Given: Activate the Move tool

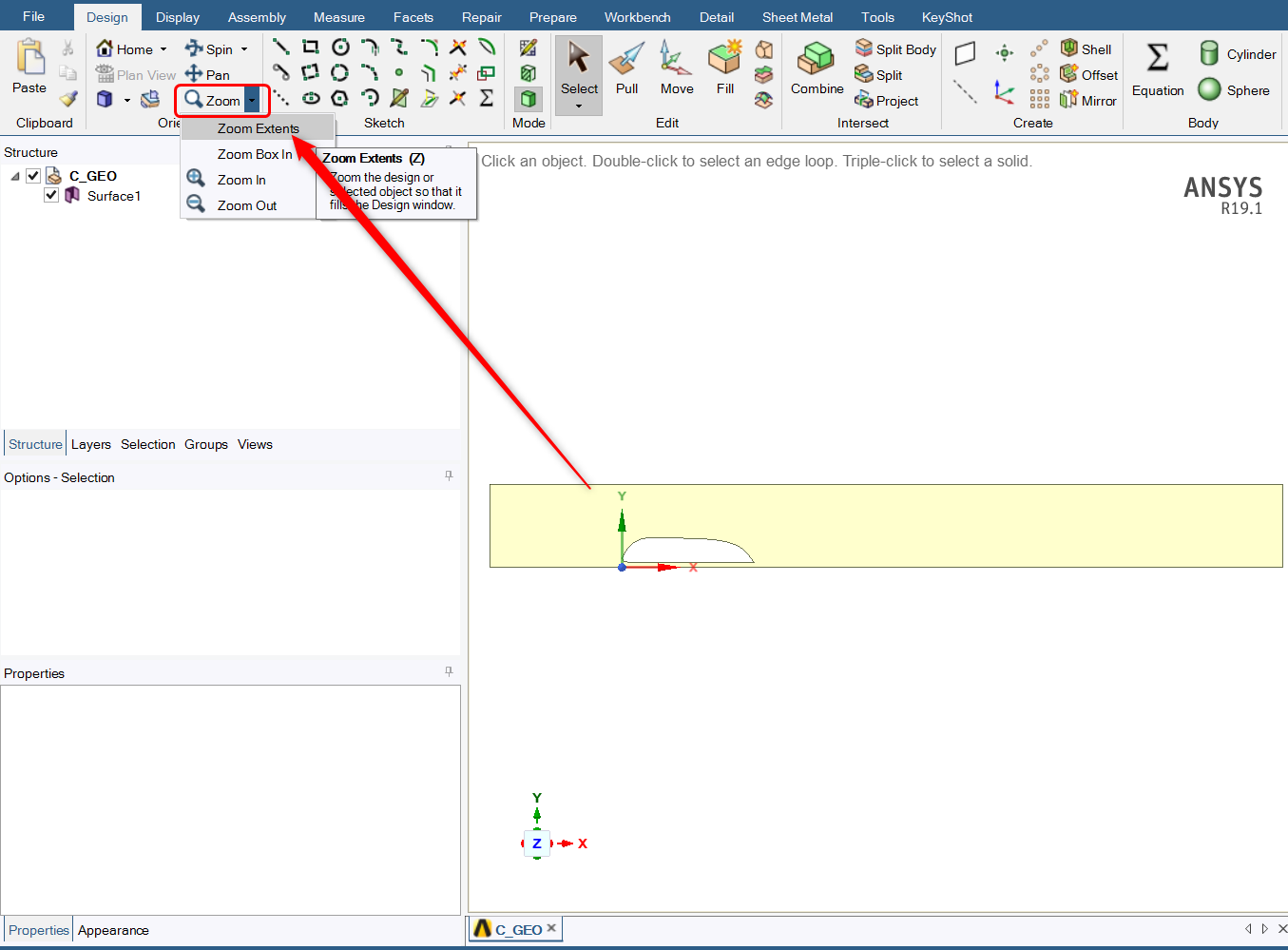Looking at the screenshot, I should coord(676,68).
